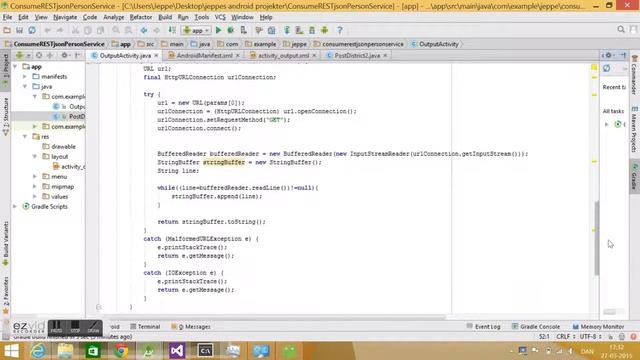
Task: Click the Copy icon in toolbar
Action: click(88, 30)
